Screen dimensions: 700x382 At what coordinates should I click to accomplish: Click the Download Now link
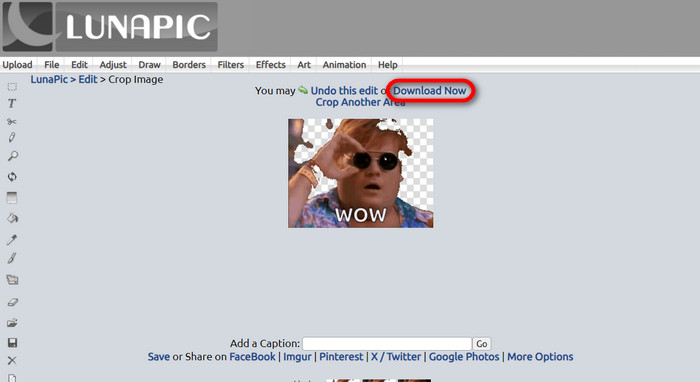(x=429, y=91)
